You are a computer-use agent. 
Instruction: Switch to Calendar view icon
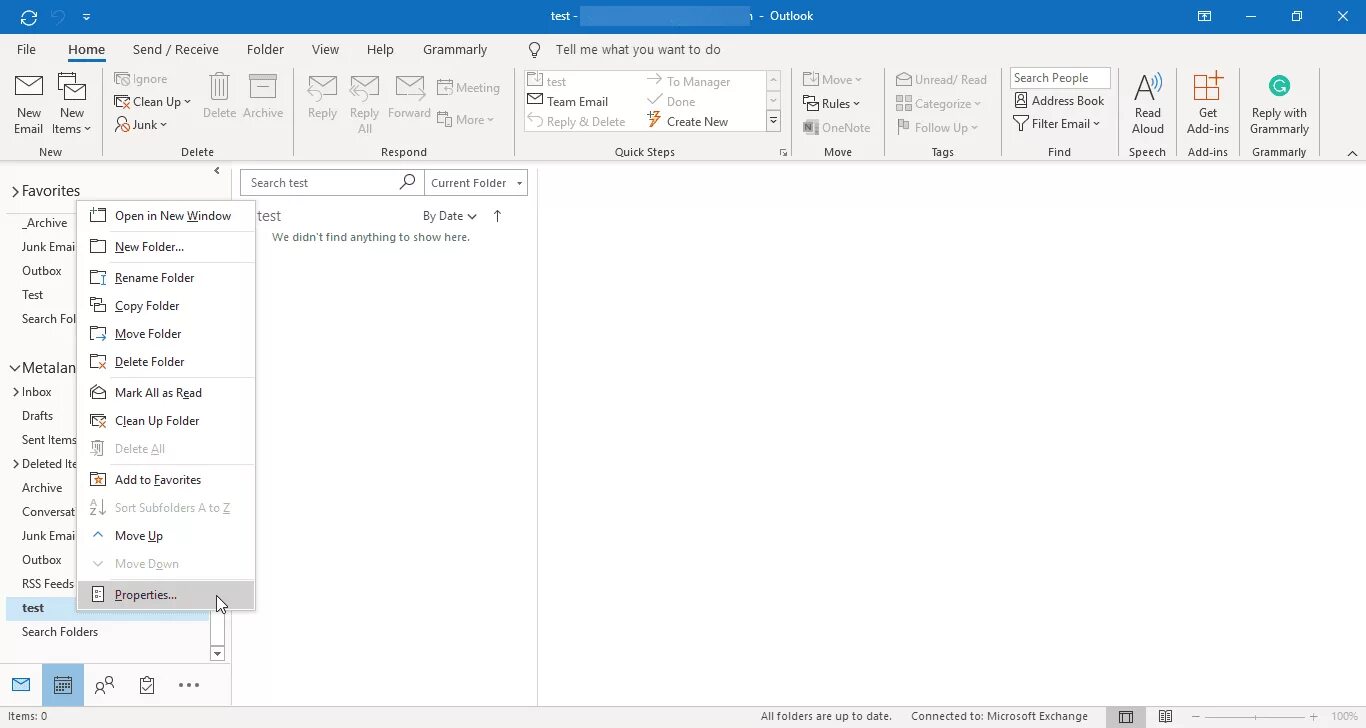coord(63,685)
